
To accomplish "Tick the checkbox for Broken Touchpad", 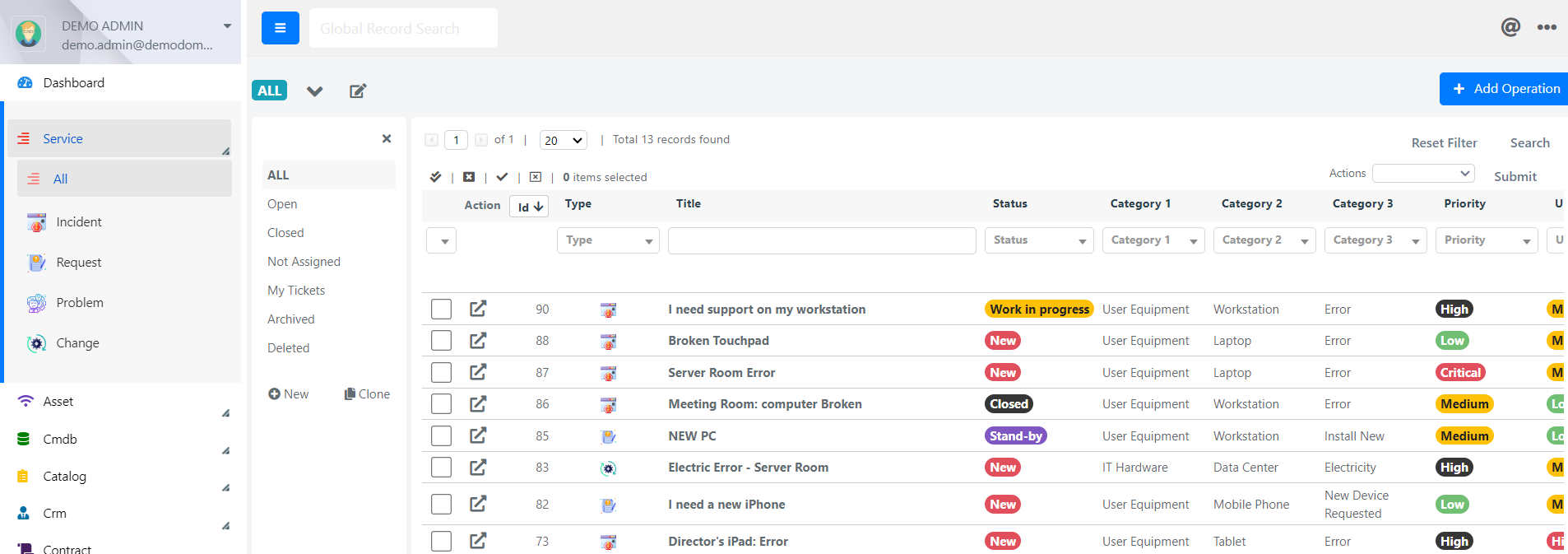I will (442, 340).
